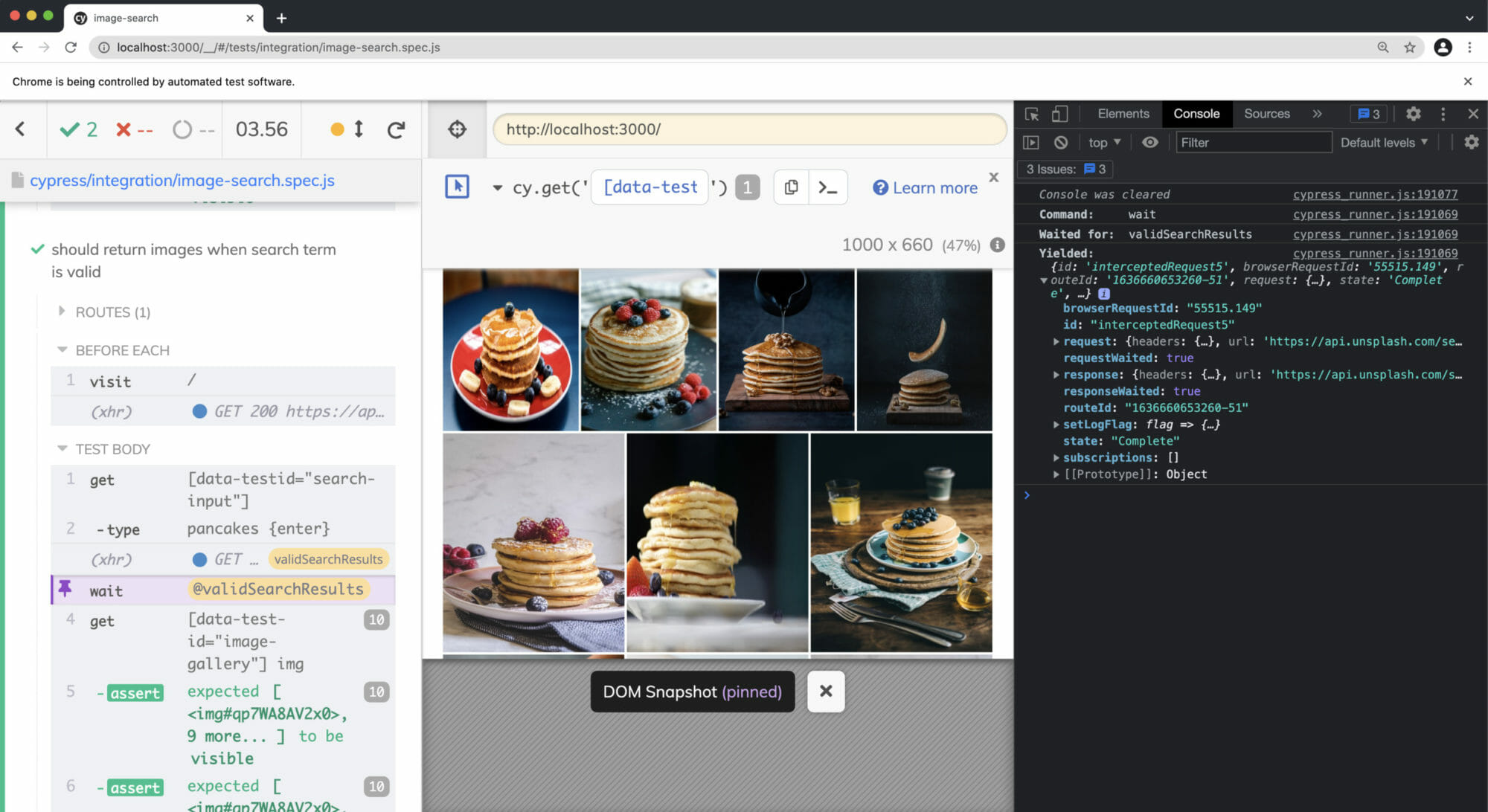Close the DOM Snapshot pinned tooltip
1488x812 pixels.
[x=826, y=691]
